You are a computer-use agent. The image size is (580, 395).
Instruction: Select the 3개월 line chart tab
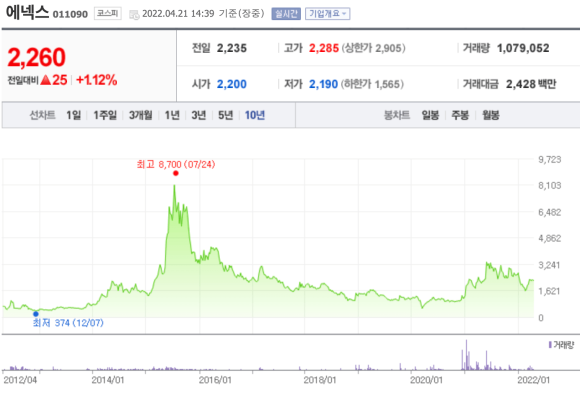click(141, 115)
